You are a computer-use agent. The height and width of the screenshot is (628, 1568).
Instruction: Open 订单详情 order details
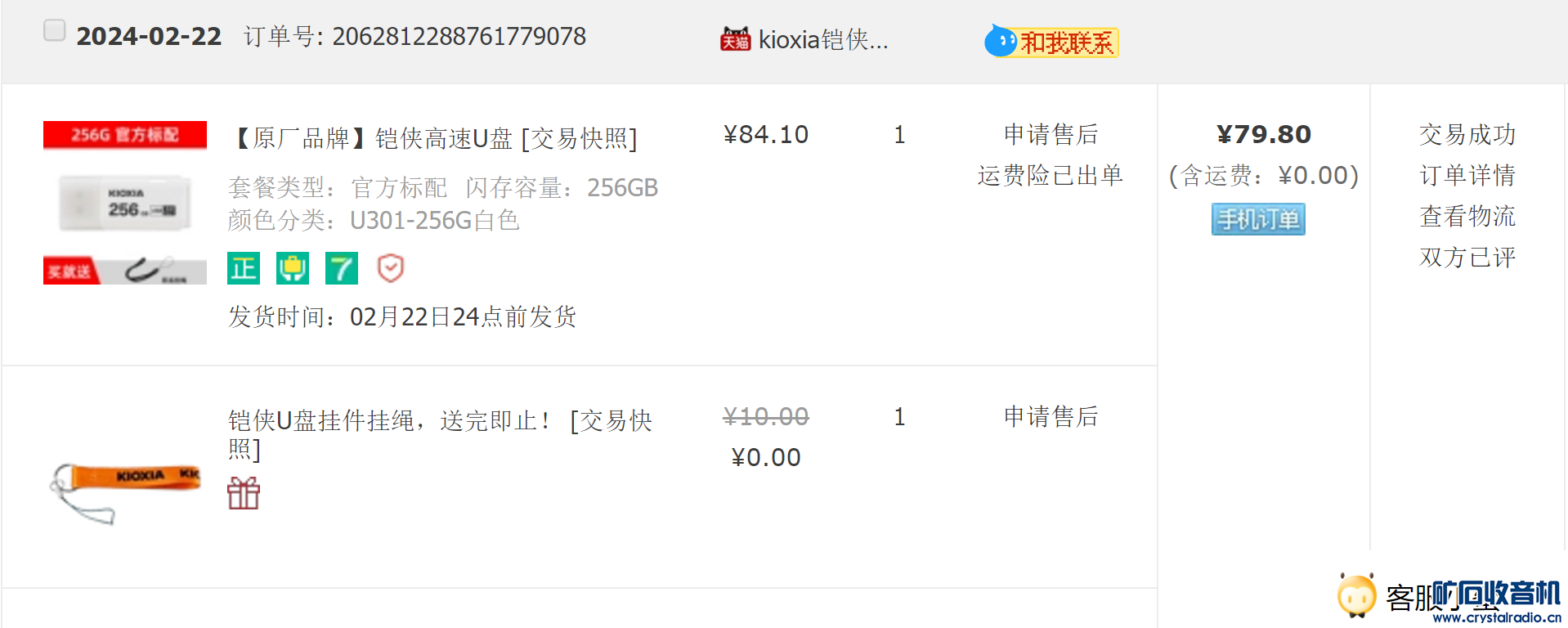tap(1467, 175)
